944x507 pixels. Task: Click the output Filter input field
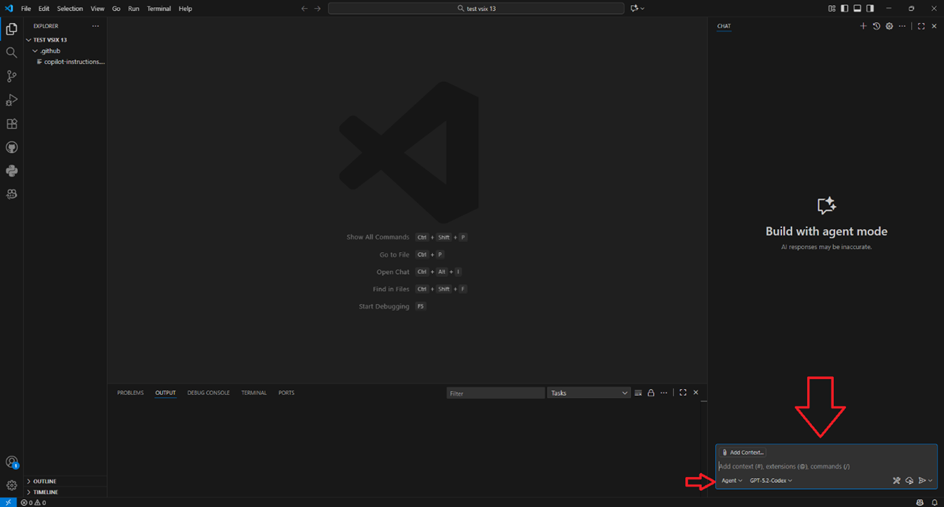[495, 393]
